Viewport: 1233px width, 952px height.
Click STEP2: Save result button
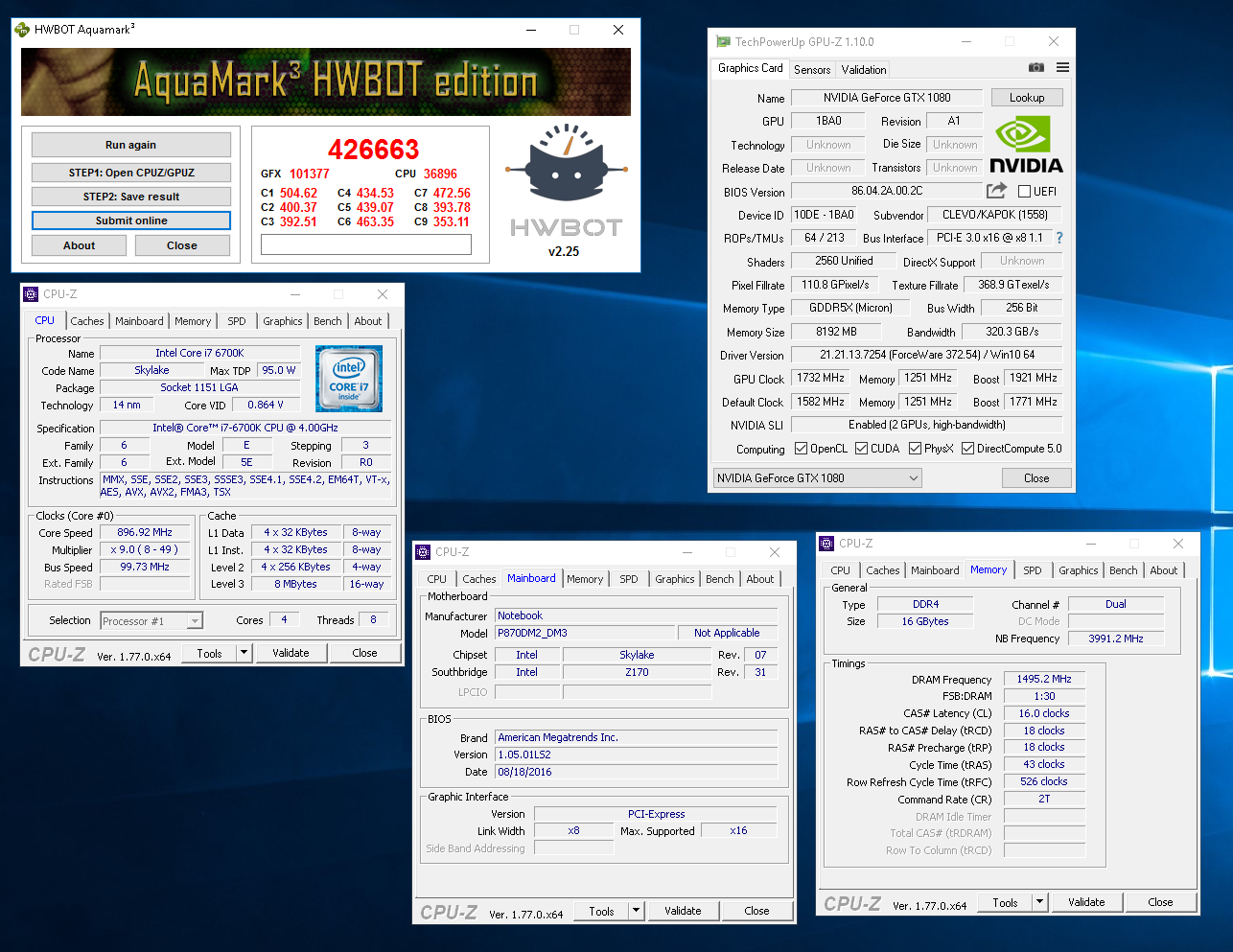(x=131, y=197)
